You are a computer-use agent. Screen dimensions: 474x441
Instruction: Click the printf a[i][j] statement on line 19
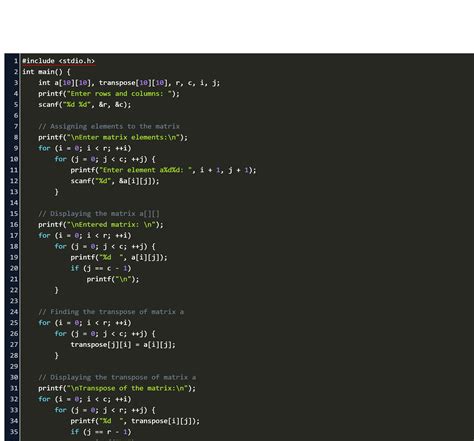pos(119,257)
